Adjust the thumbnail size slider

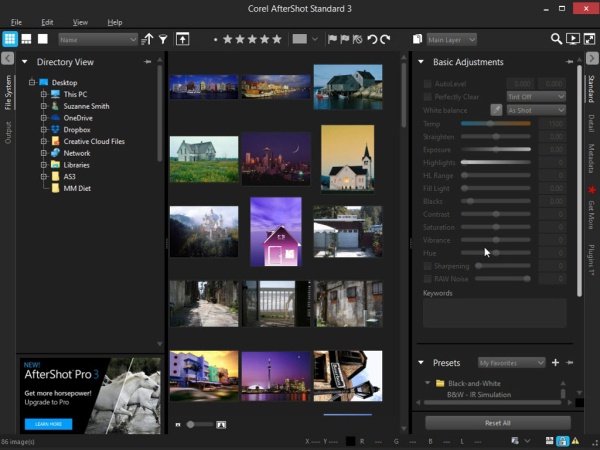point(199,424)
